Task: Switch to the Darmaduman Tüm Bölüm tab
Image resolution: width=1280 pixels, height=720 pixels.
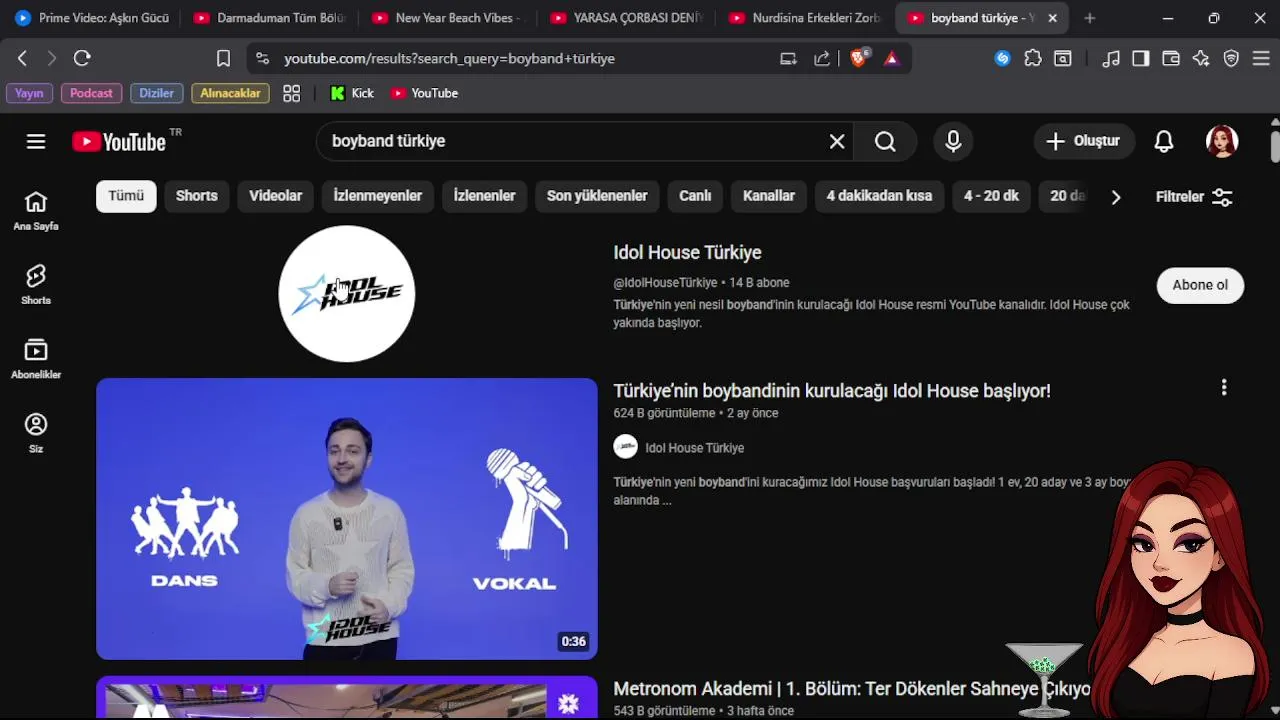Action: (270, 18)
